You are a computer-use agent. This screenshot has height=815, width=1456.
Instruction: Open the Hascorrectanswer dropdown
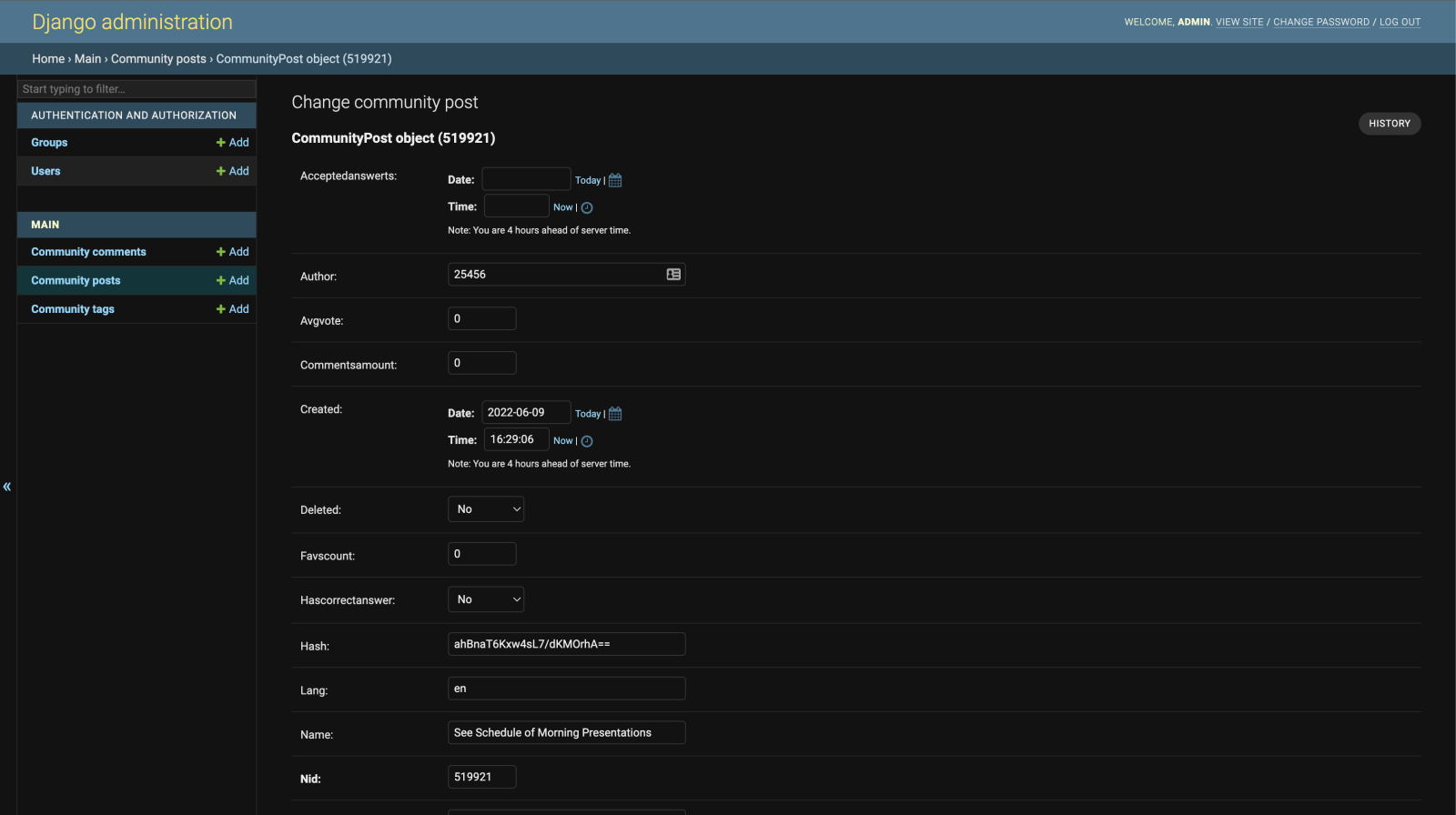click(x=486, y=599)
